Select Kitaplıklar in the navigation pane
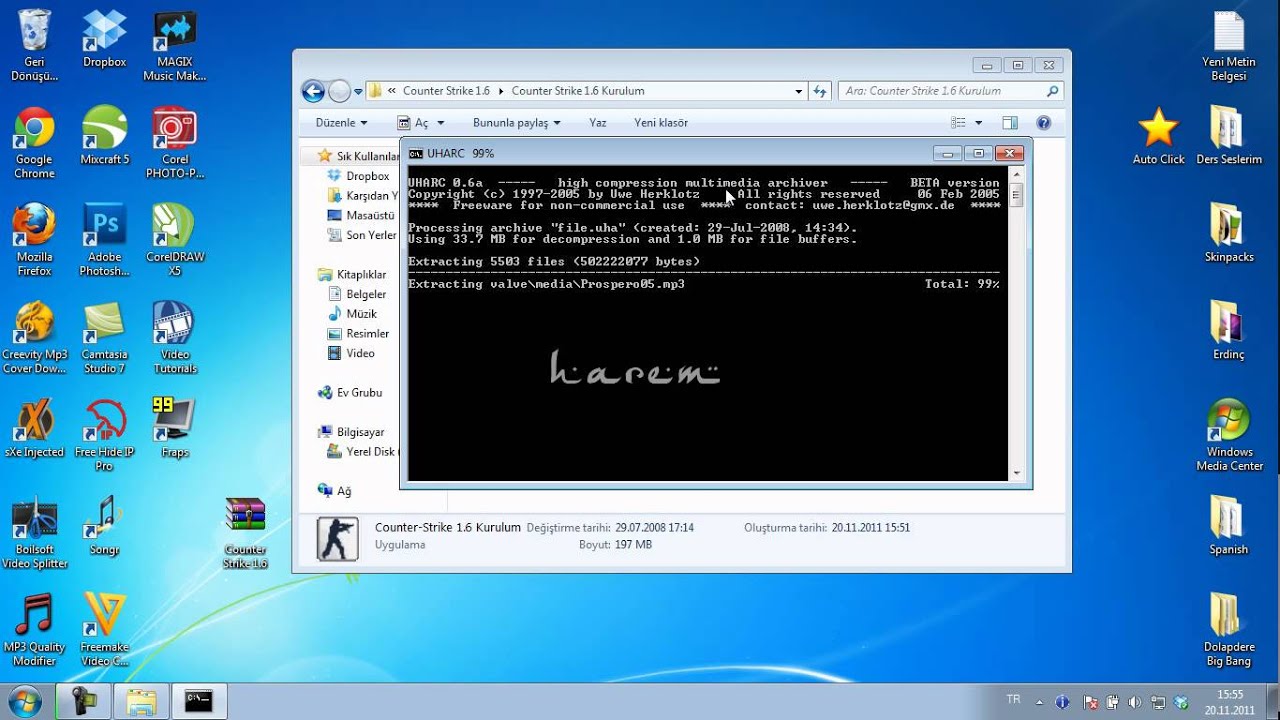Screen dimensions: 1280x720 352,274
